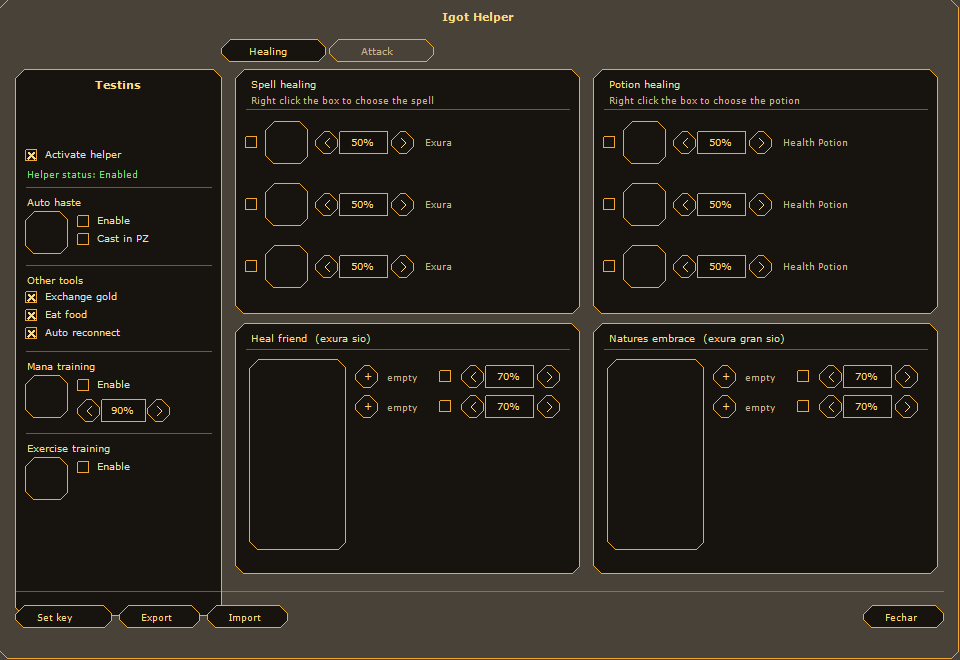Increase first Exura spell percentage arrow
960x660 pixels.
(402, 143)
